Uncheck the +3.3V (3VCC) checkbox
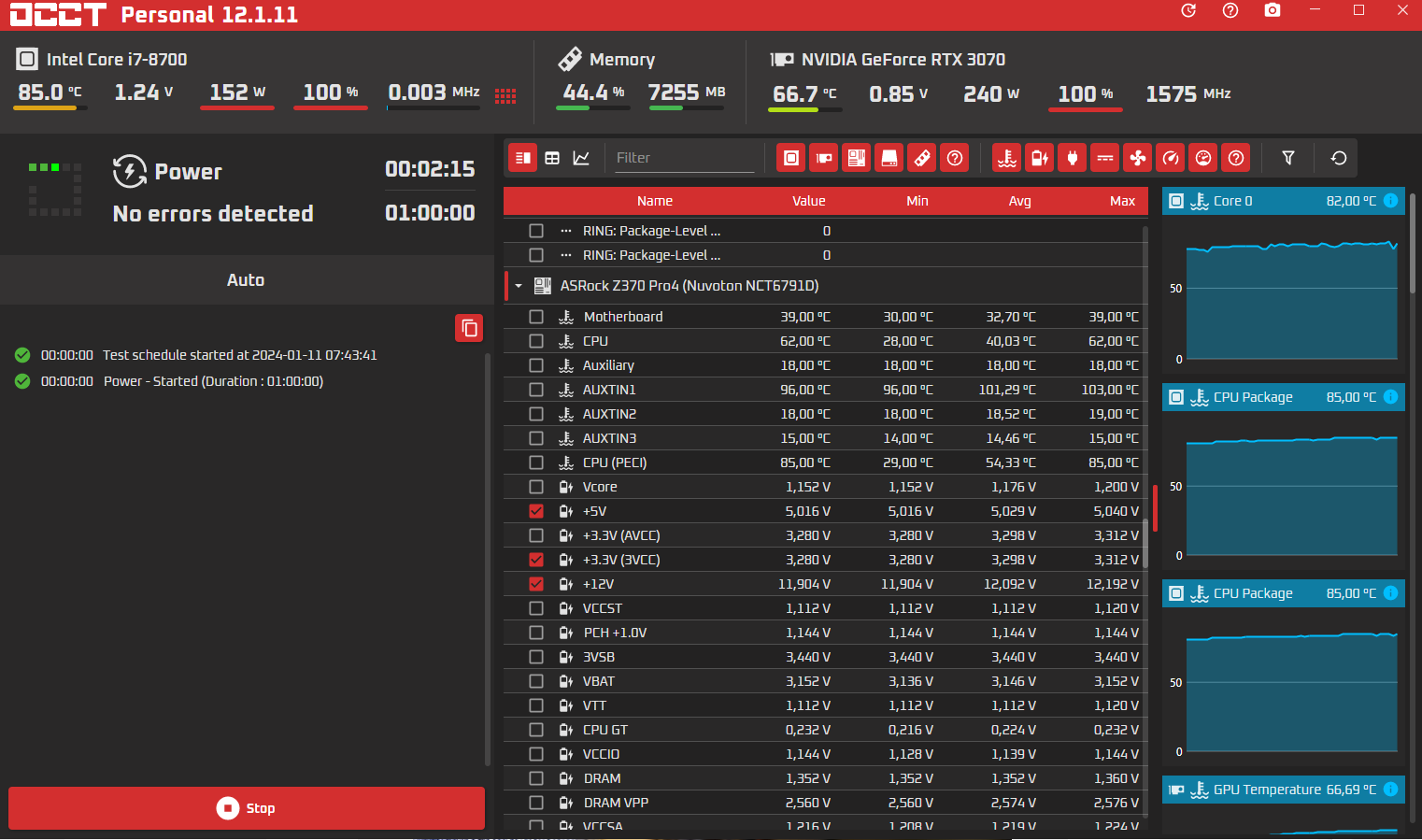 click(x=536, y=560)
